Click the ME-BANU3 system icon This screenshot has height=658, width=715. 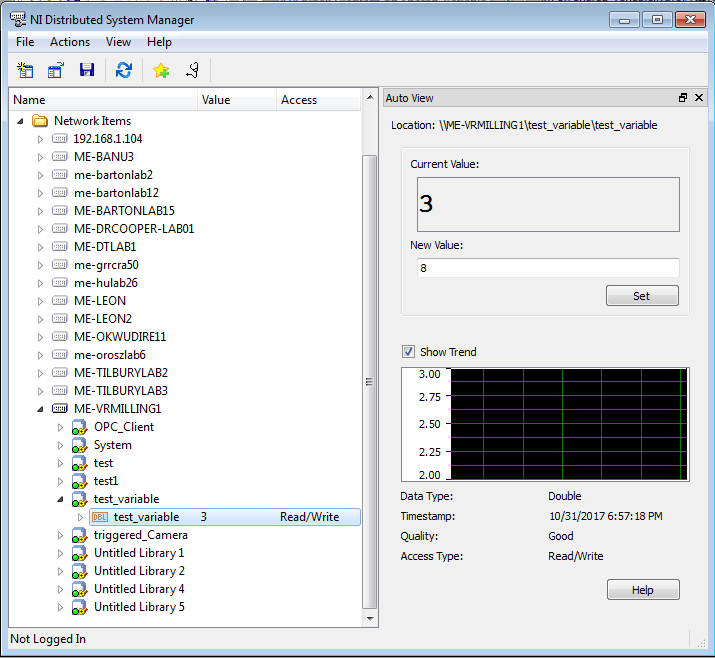[60, 157]
